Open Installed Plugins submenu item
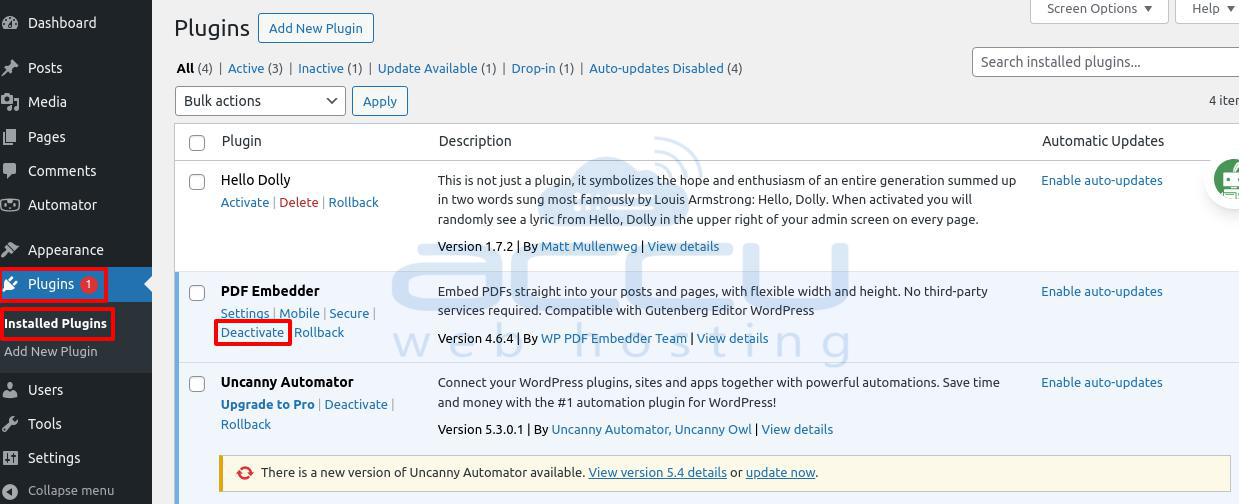 56,324
